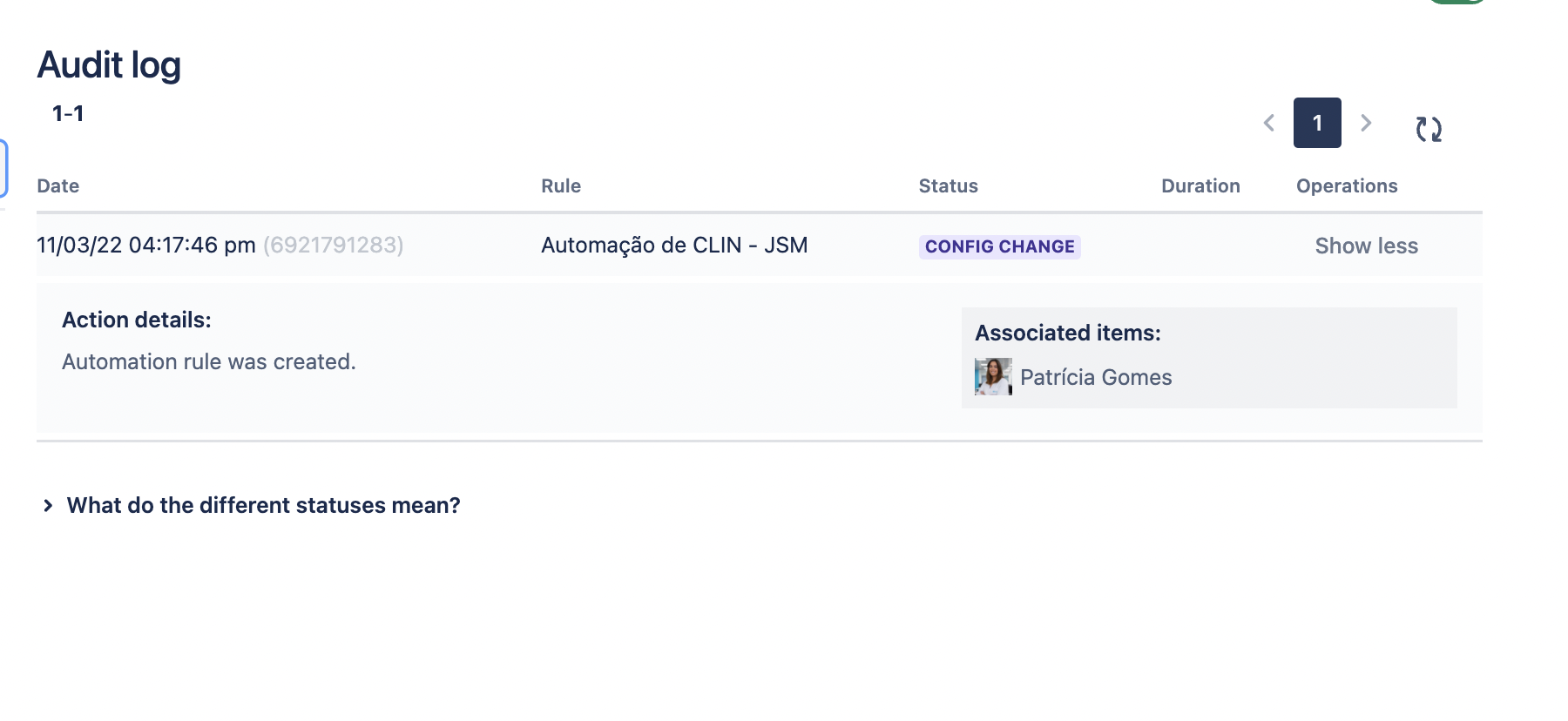Viewport: 1568px width, 721px height.
Task: Click the page 1 pagination button
Action: tap(1316, 123)
